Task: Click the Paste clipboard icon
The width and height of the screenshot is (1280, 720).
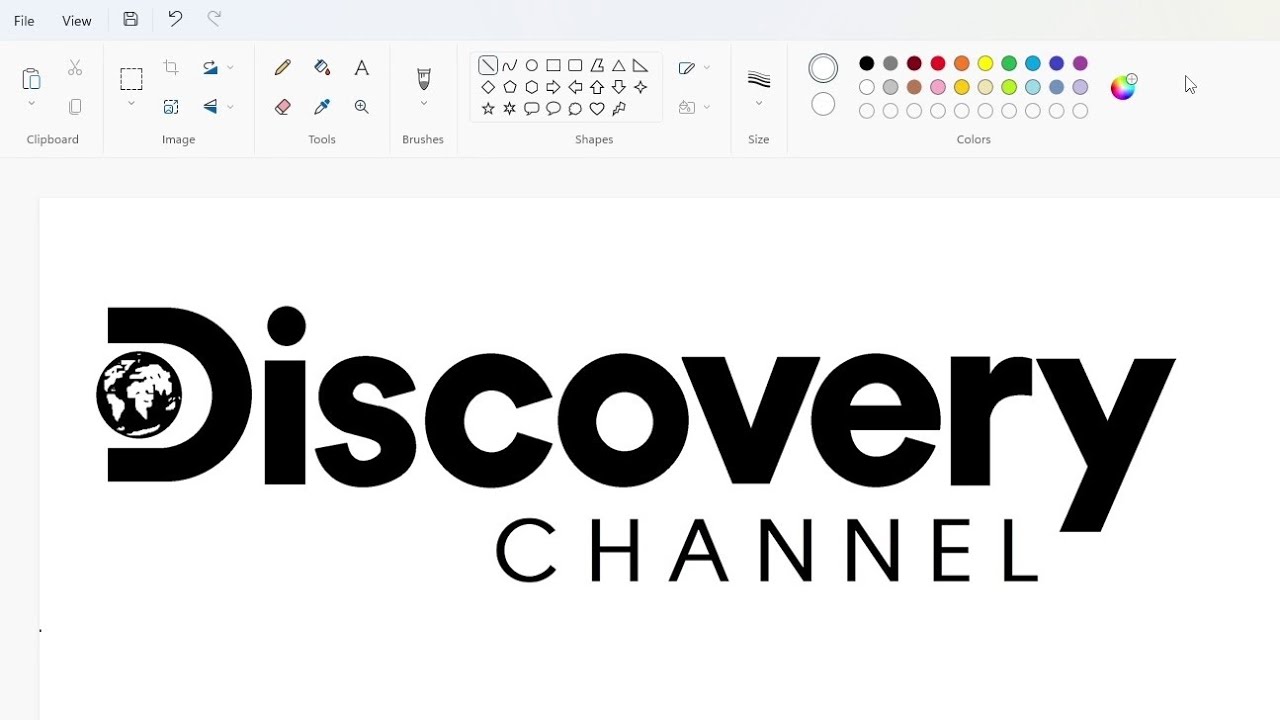Action: [x=31, y=78]
